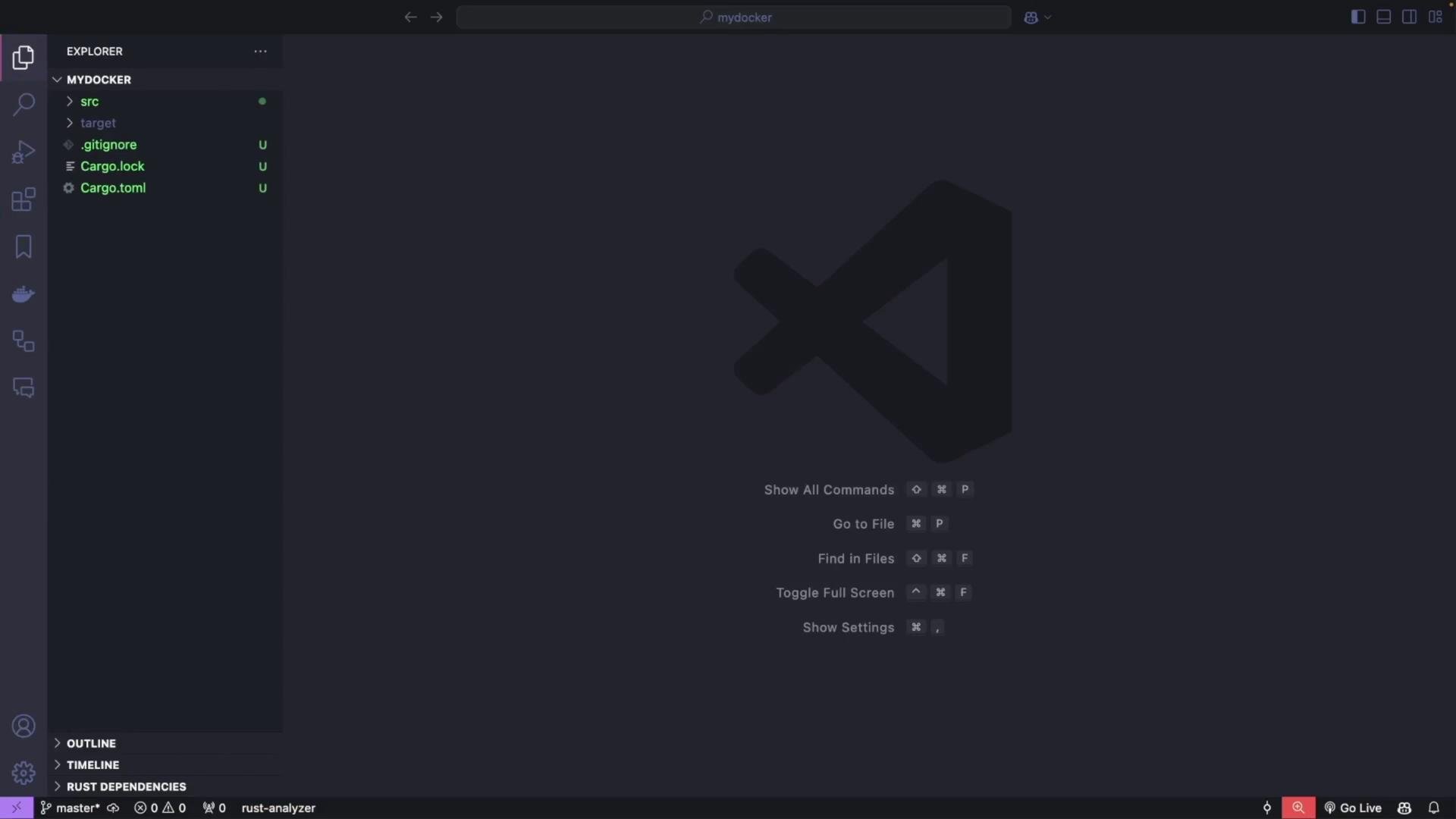
Task: Click the red zoom status bar icon
Action: [x=1298, y=808]
